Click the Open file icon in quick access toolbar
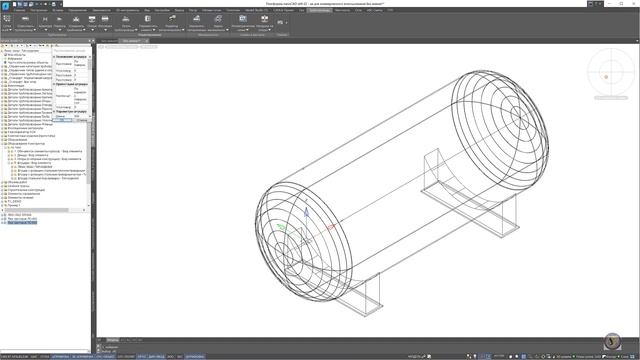640x360 pixels. (x=20, y=4)
